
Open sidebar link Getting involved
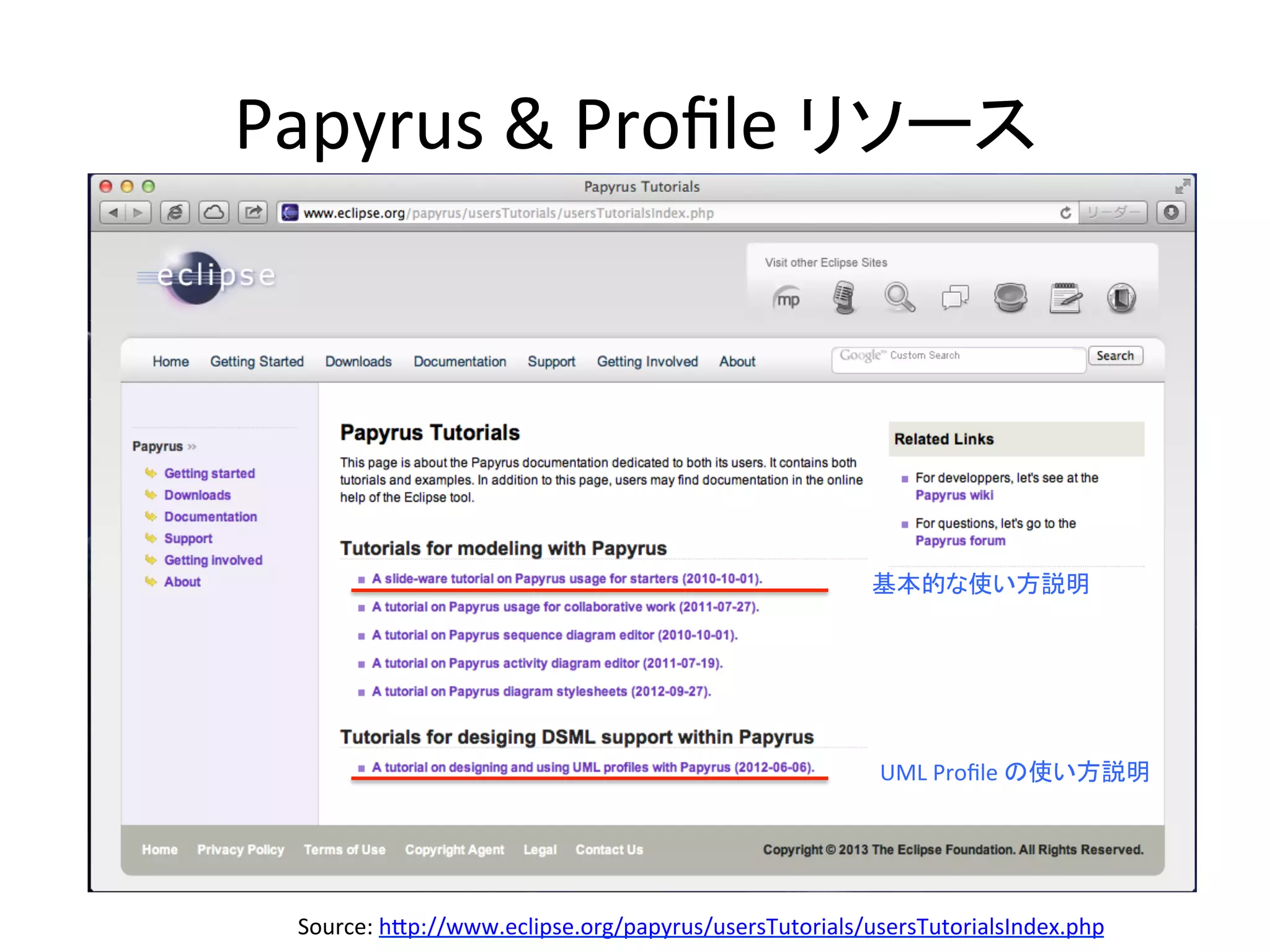[x=213, y=560]
